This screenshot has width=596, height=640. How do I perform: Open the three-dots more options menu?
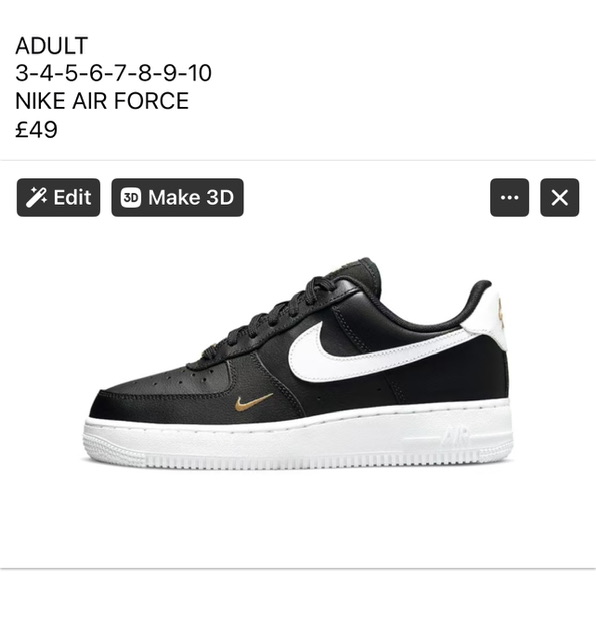pyautogui.click(x=509, y=198)
